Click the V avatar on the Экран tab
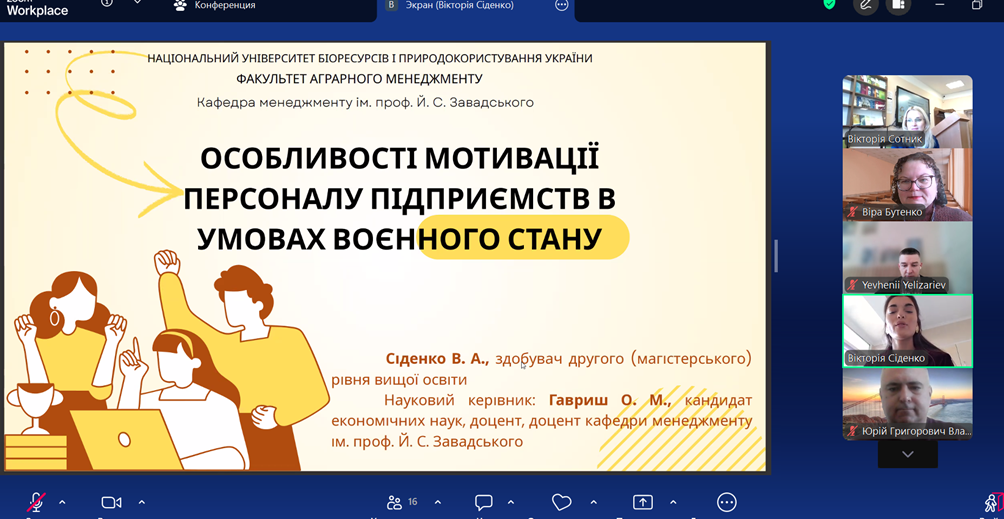Image resolution: width=1004 pixels, height=519 pixels. coord(391,4)
